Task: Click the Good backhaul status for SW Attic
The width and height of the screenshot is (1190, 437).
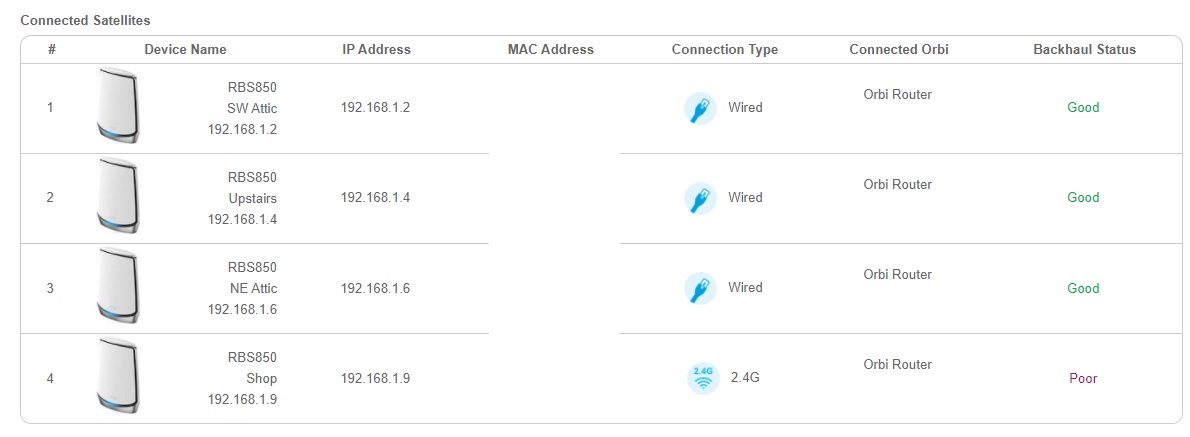Action: pyautogui.click(x=1083, y=108)
